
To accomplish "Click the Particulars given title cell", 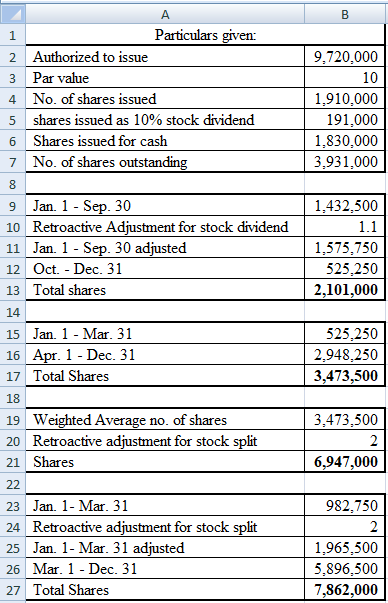I will pyautogui.click(x=205, y=35).
